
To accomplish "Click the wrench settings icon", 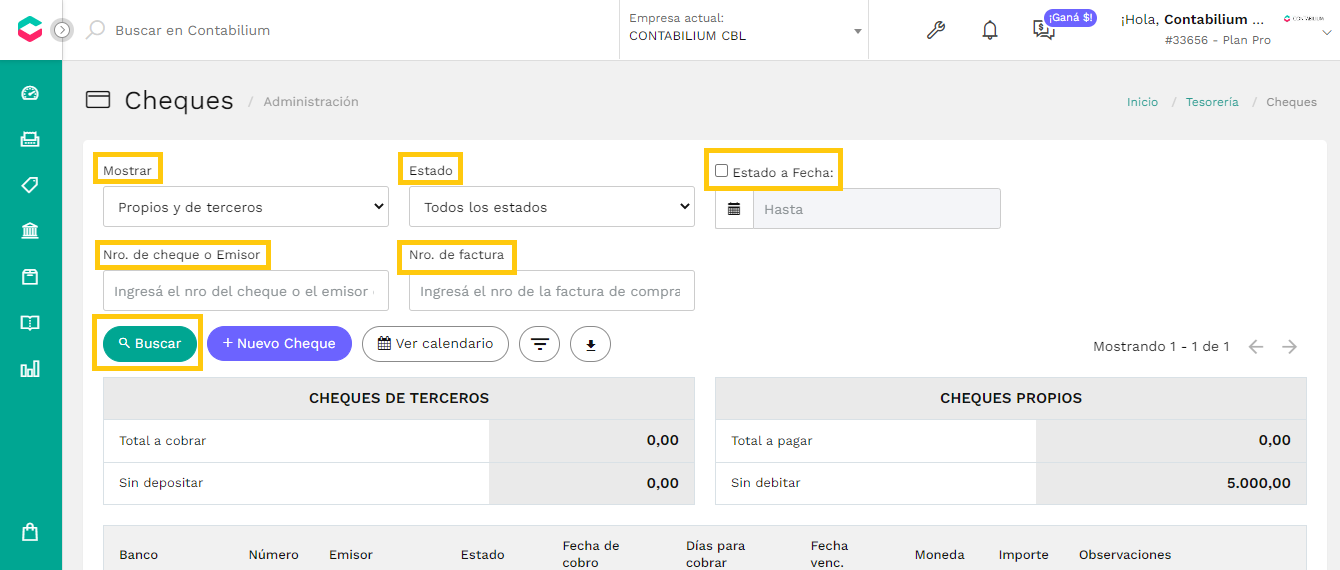I will 936,30.
